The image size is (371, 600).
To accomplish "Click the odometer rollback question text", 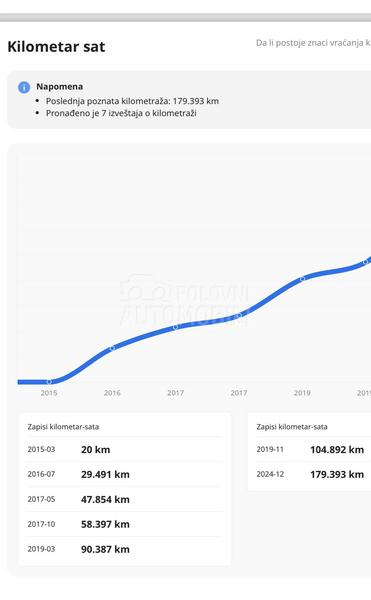I will 313,43.
